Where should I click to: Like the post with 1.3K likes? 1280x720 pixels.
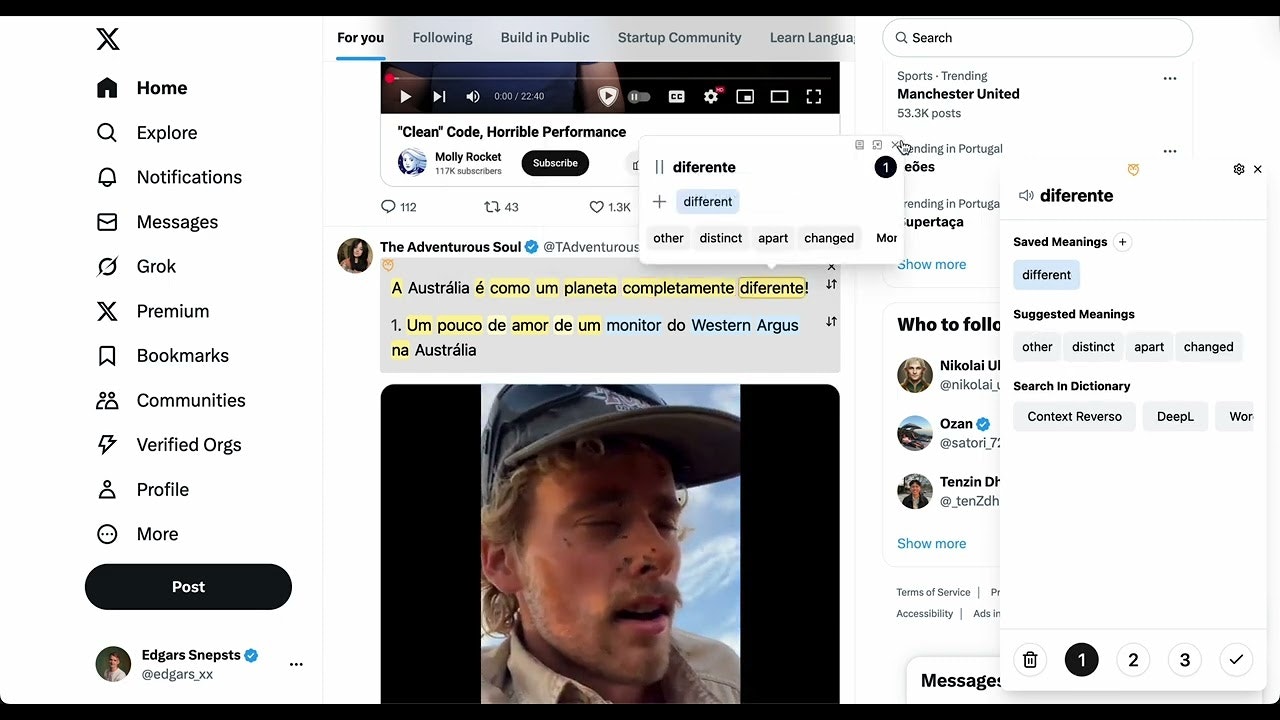click(609, 207)
